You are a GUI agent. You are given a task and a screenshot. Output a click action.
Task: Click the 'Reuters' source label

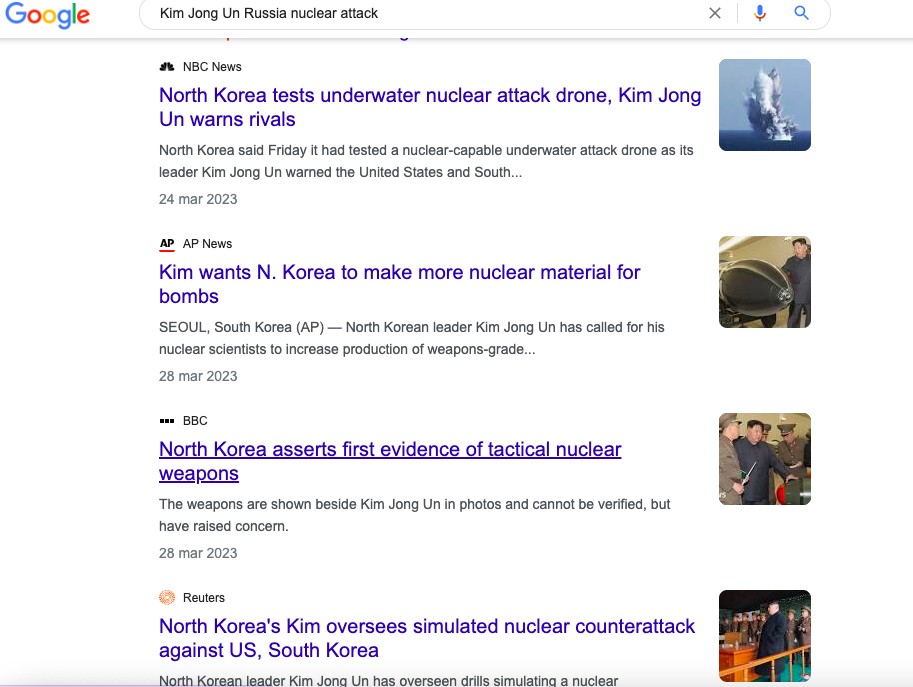click(204, 598)
